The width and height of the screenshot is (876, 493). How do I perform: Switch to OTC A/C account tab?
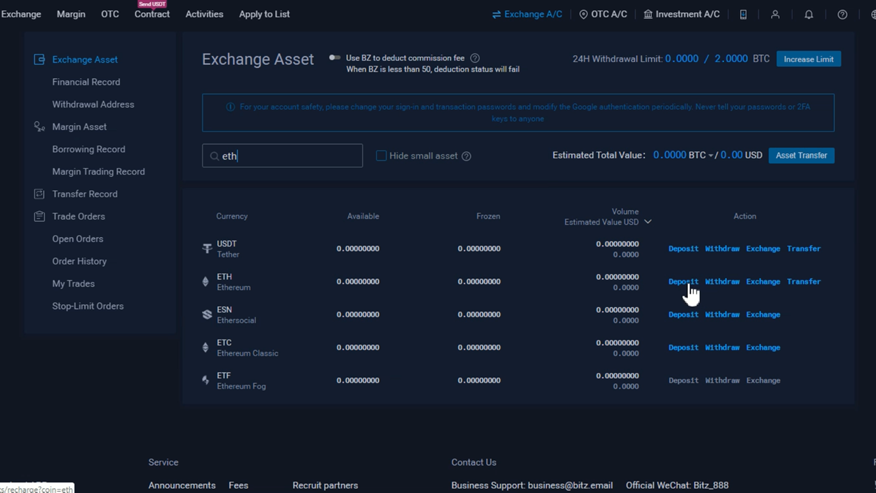(x=603, y=15)
